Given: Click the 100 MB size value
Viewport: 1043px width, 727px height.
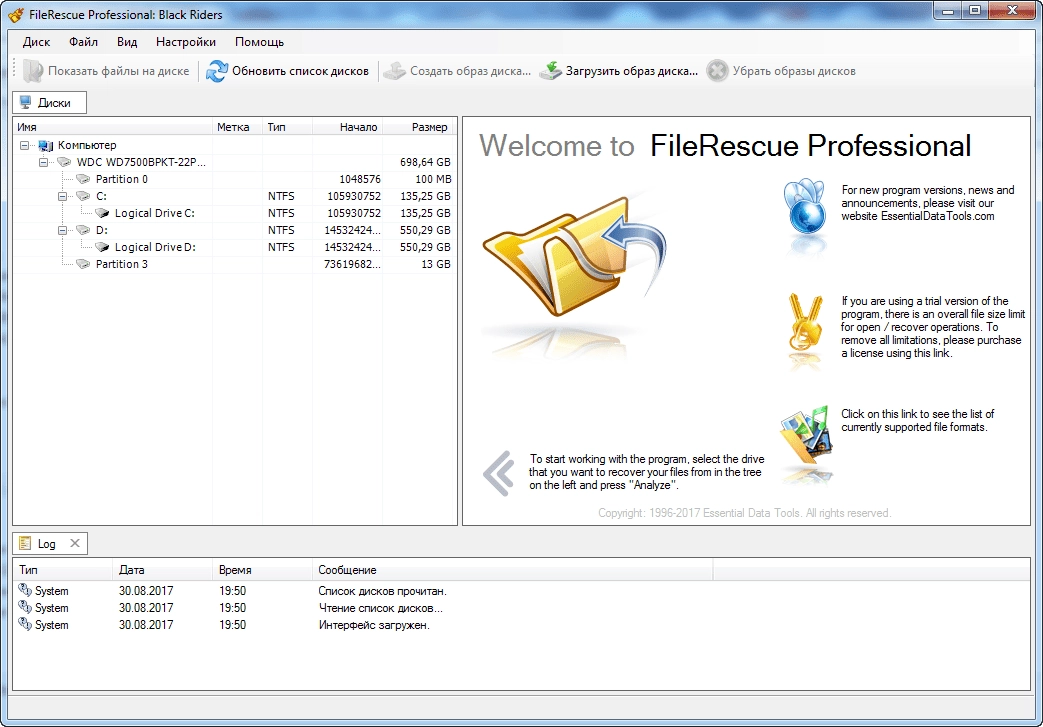Looking at the screenshot, I should click(x=433, y=179).
